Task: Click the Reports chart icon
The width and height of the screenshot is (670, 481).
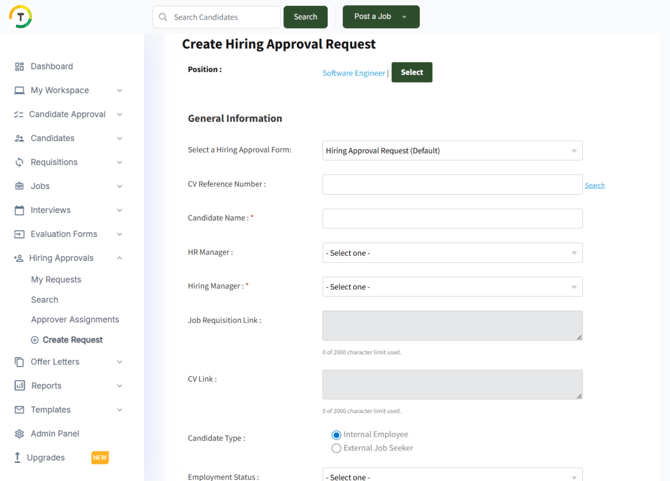Action: coord(19,386)
